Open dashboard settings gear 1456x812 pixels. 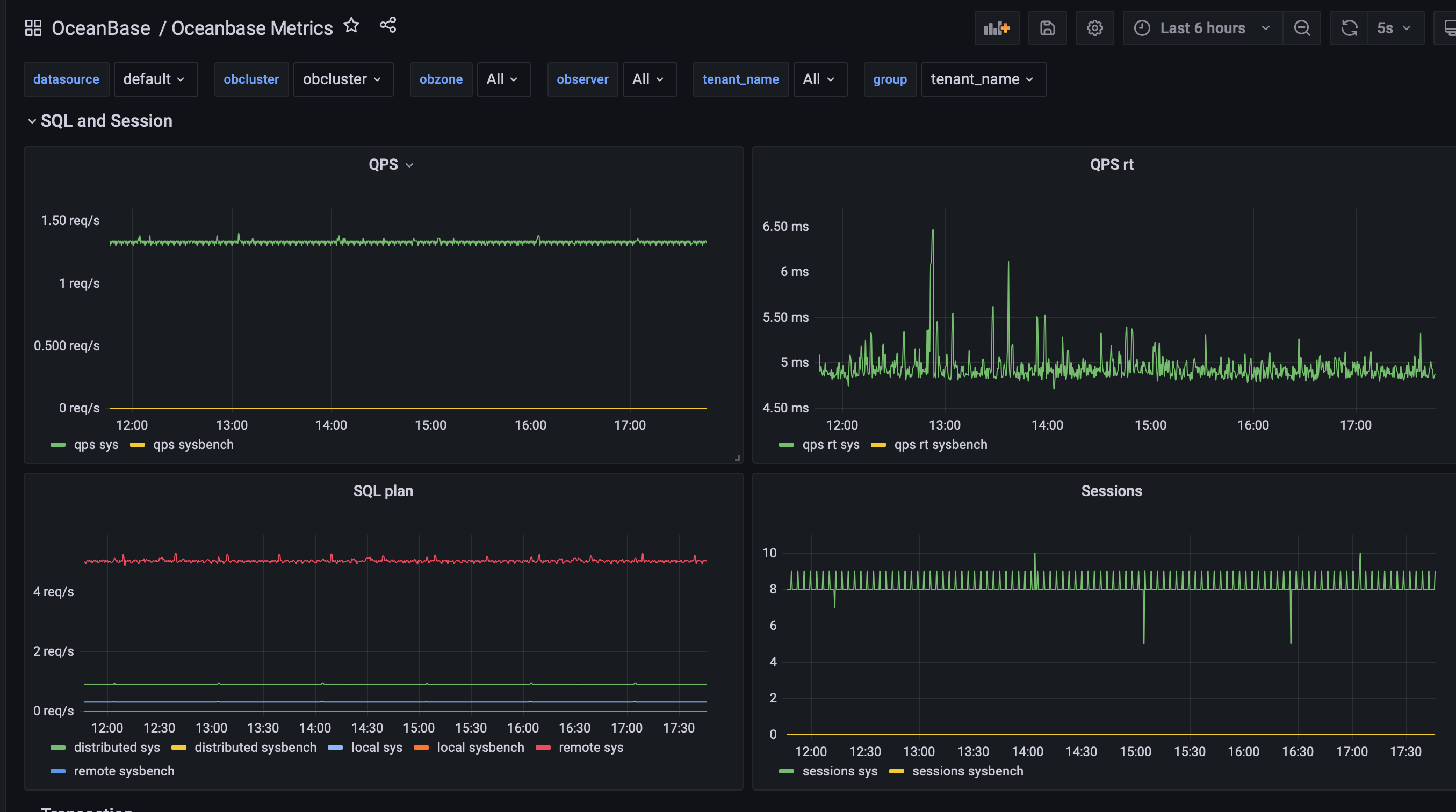(x=1094, y=28)
